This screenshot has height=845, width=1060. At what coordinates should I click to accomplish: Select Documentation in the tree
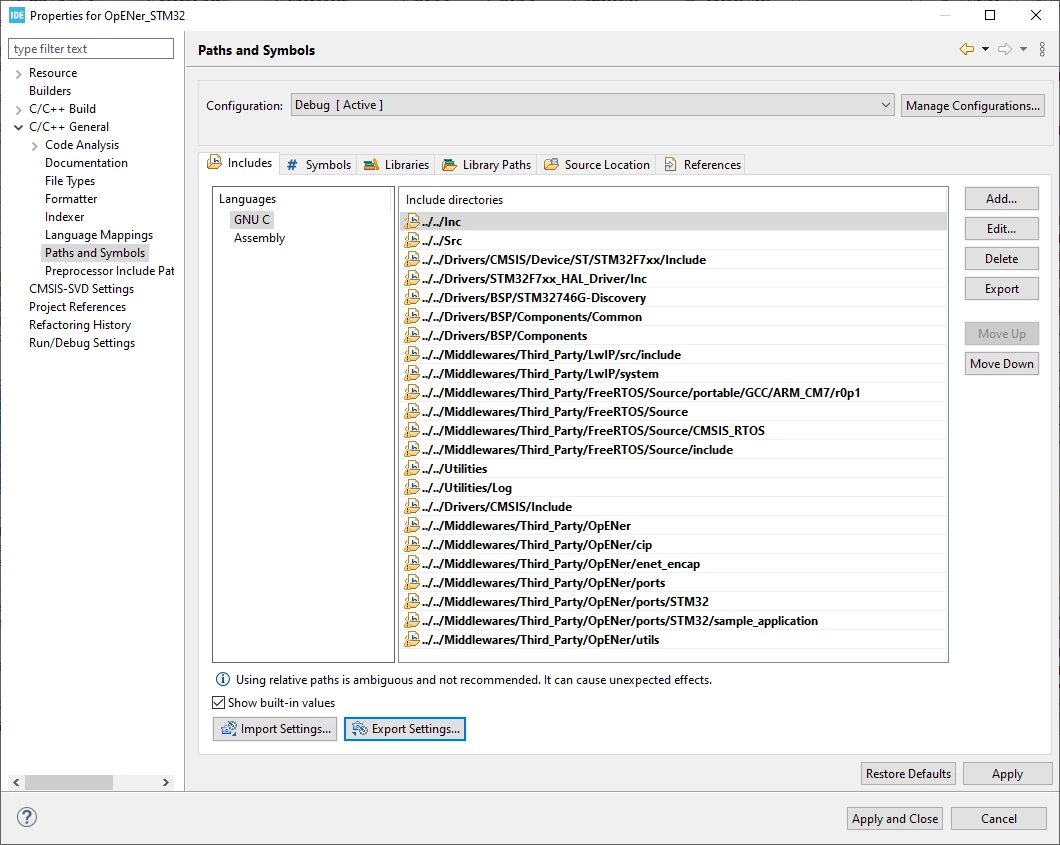coord(87,163)
